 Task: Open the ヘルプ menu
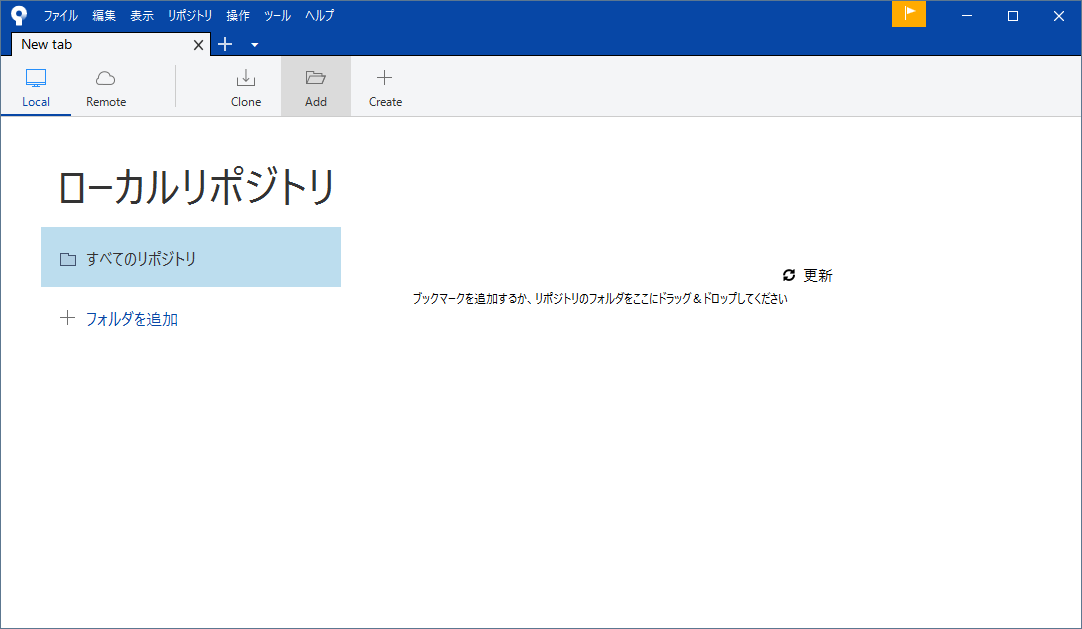point(319,15)
